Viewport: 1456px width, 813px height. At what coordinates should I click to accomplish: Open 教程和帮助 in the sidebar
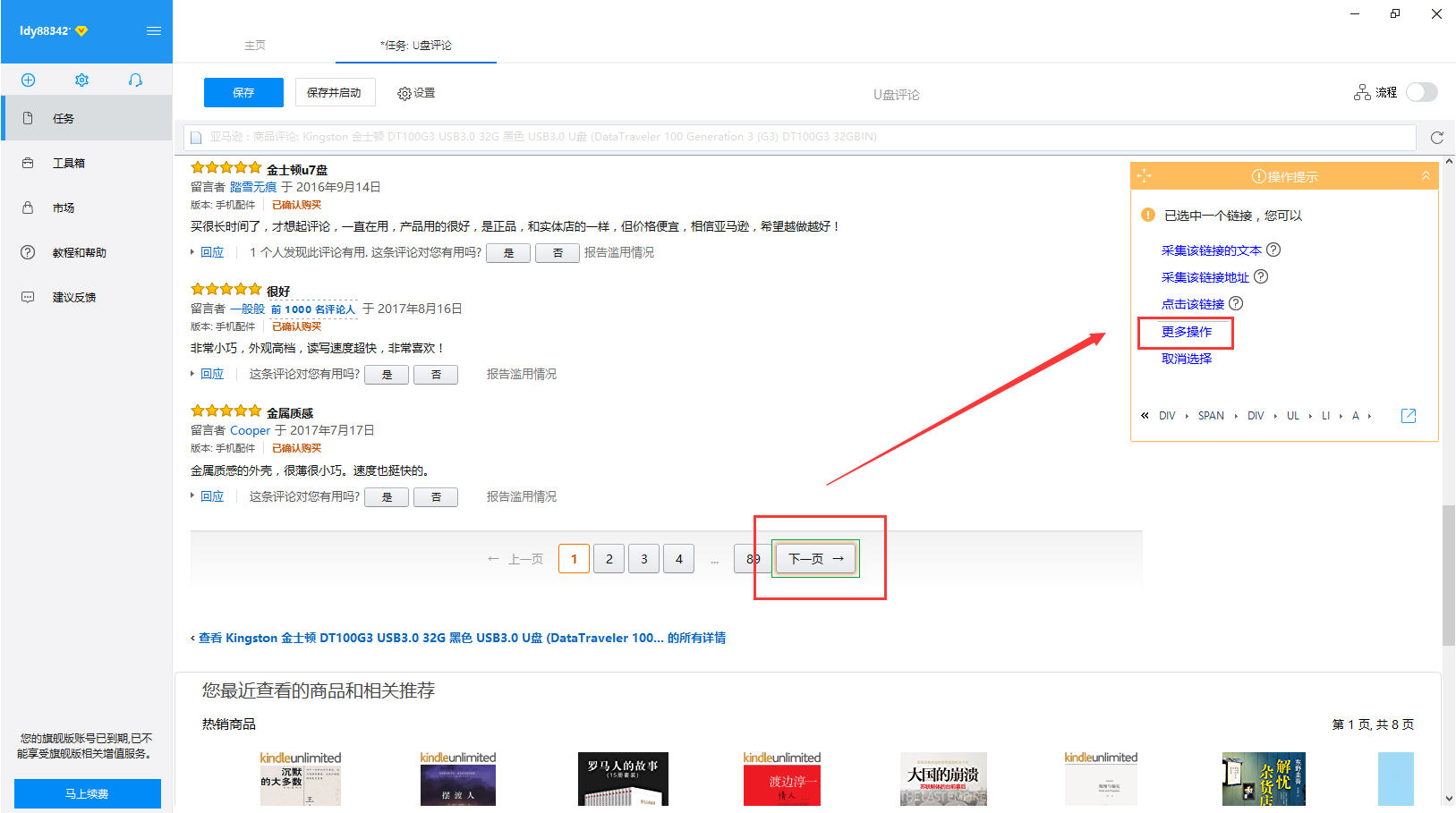[87, 252]
